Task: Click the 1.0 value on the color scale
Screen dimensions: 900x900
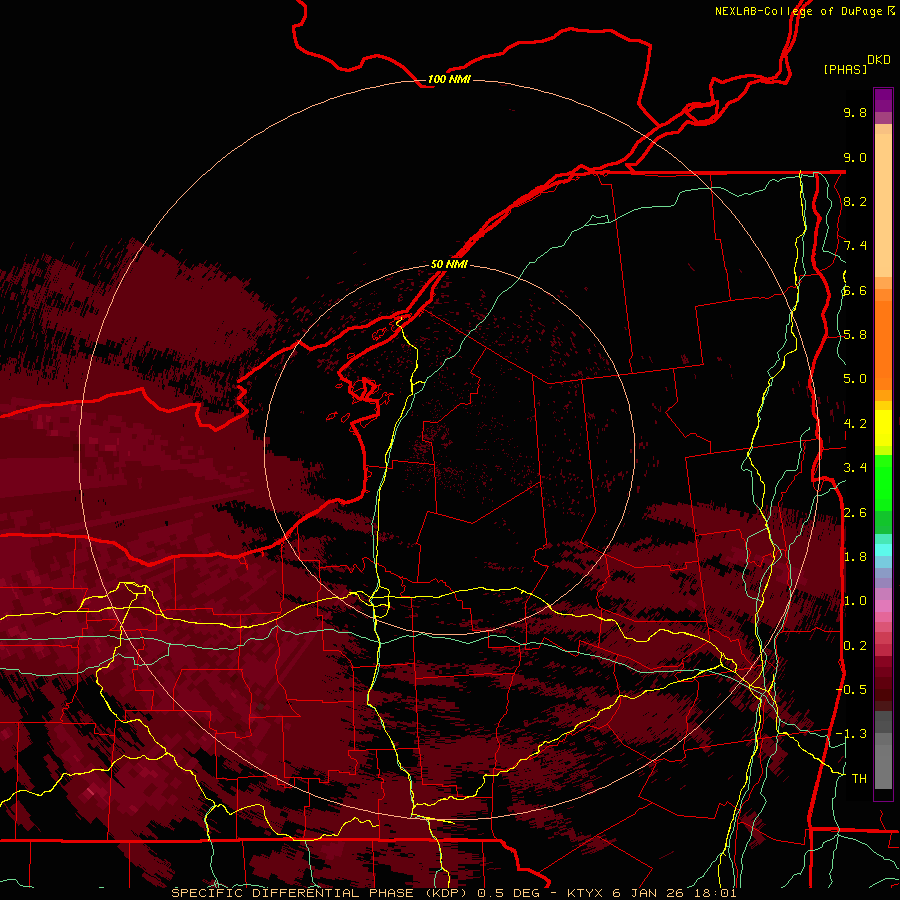Action: [x=855, y=601]
